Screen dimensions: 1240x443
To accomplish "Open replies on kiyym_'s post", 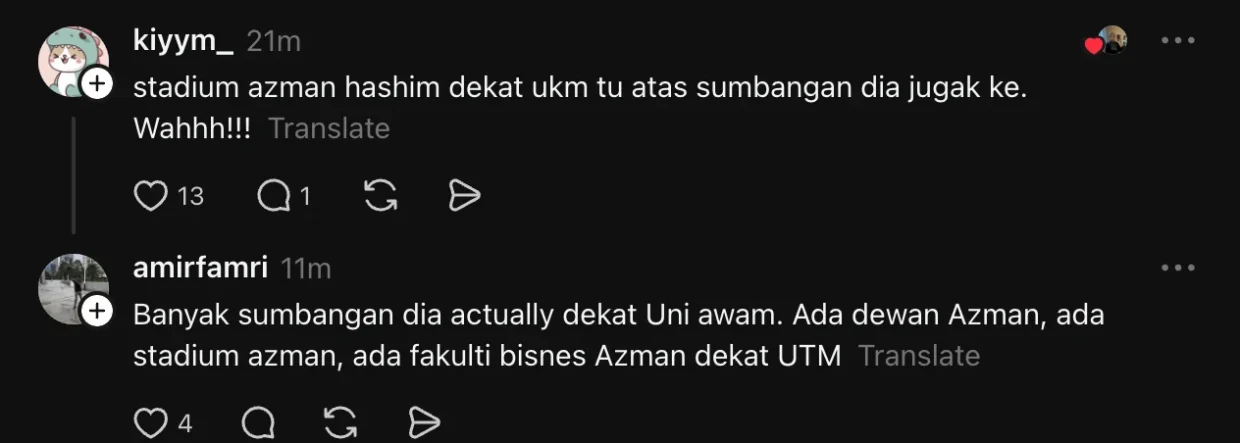I will click(272, 197).
